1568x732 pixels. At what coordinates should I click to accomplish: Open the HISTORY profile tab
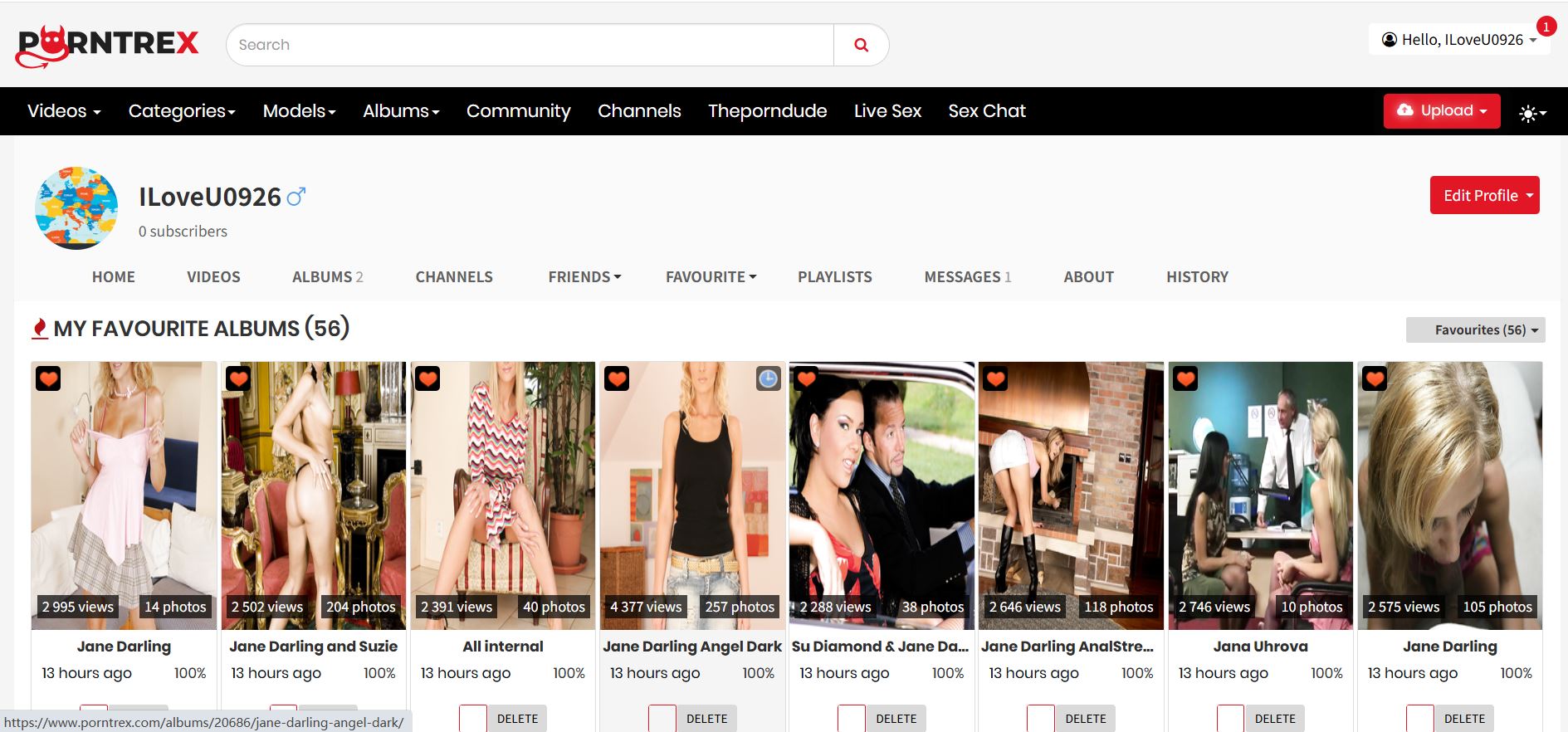point(1197,277)
